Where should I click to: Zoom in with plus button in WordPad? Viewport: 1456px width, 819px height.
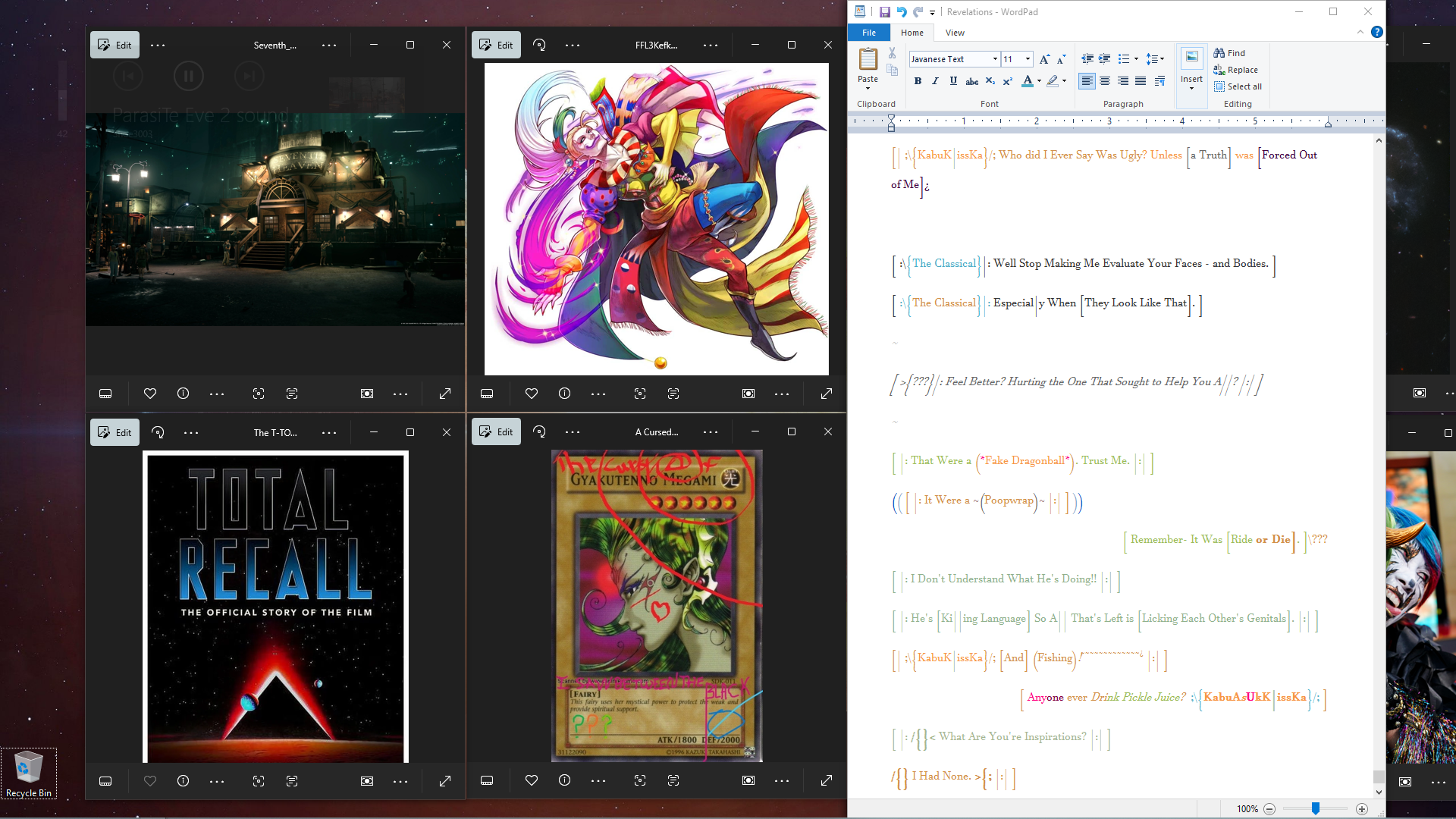coord(1362,809)
